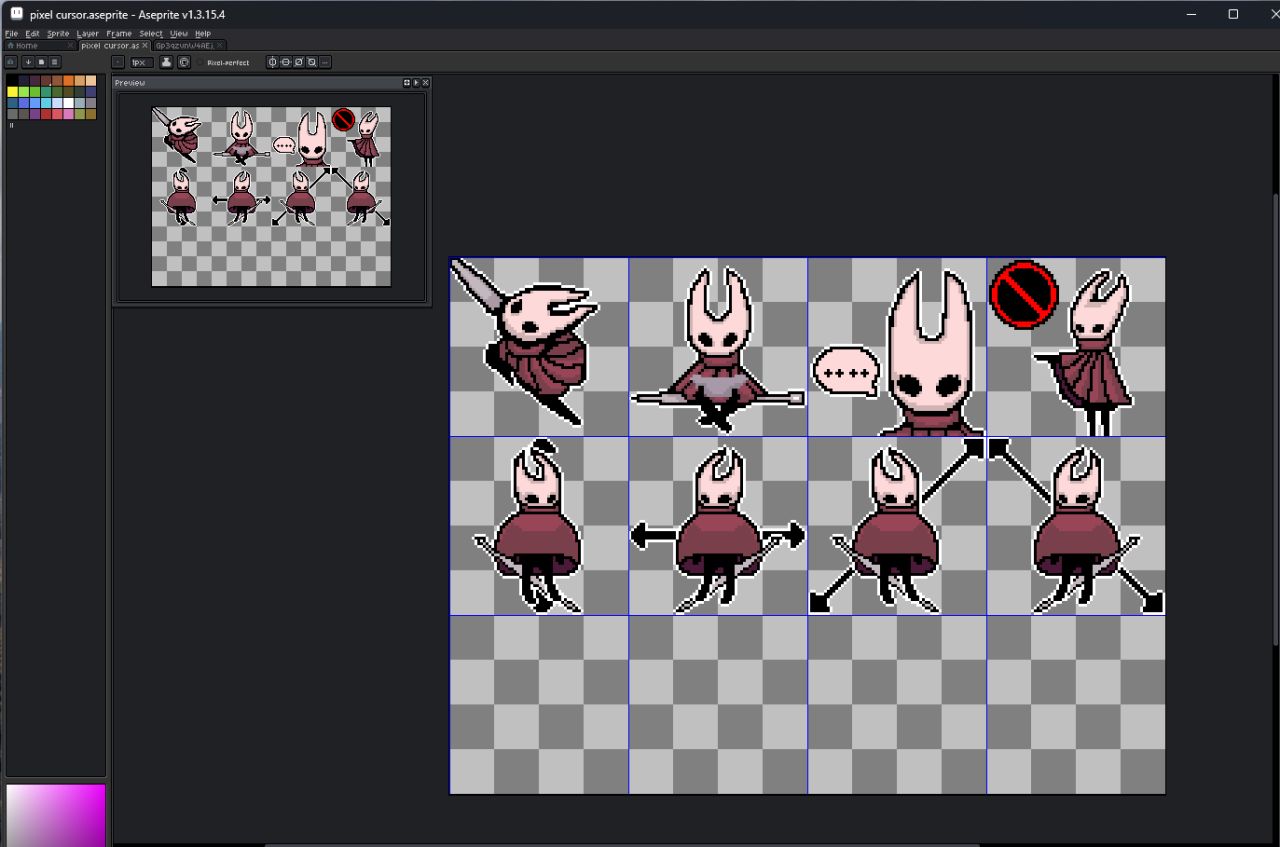Open the Sprite menu
Image resolution: width=1280 pixels, height=847 pixels.
58,33
